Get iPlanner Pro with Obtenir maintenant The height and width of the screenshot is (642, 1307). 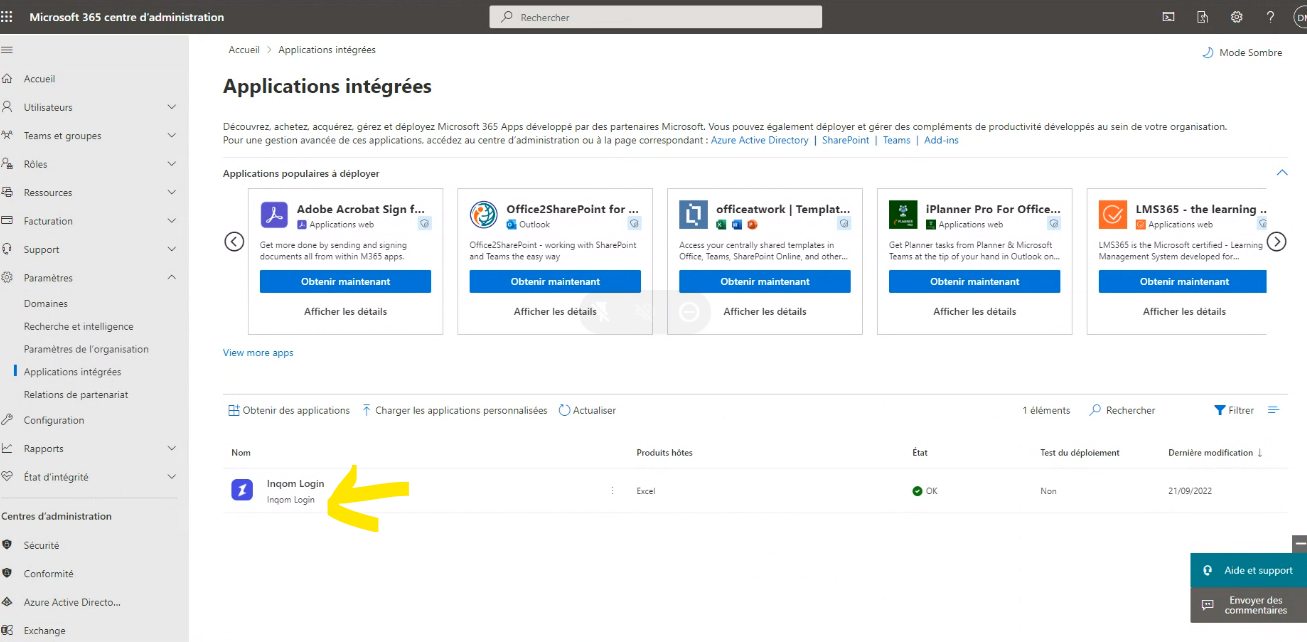(974, 282)
